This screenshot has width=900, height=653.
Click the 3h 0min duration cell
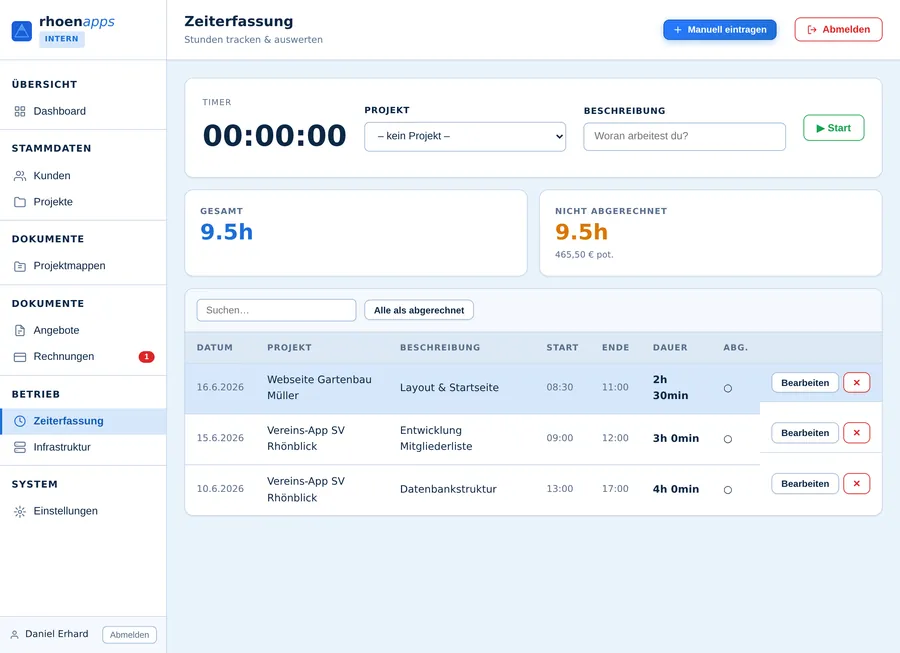[676, 438]
